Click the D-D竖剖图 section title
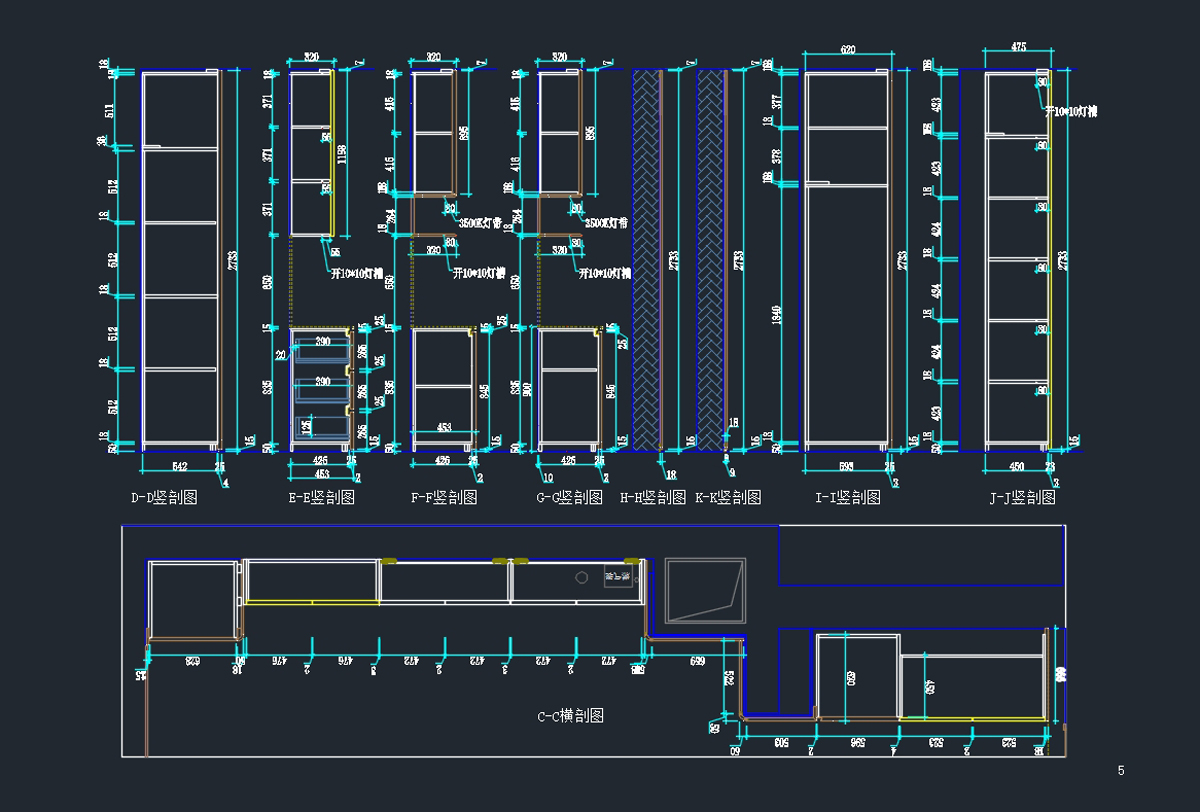This screenshot has height=812, width=1200. coord(164,498)
